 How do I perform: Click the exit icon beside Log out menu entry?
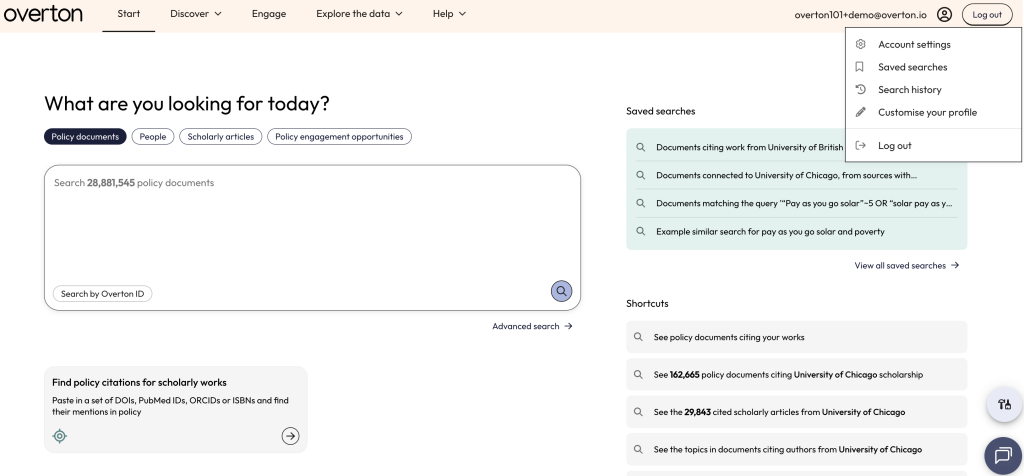(861, 146)
